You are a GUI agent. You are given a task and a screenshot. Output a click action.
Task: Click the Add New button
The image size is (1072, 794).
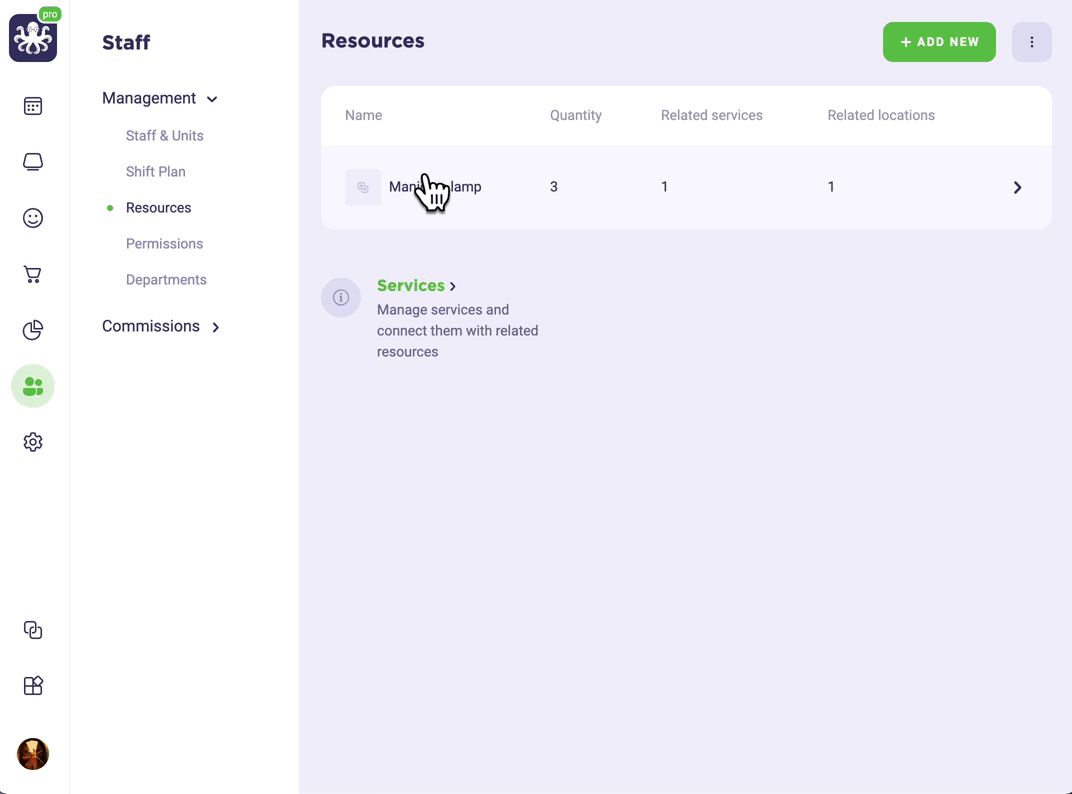939,42
